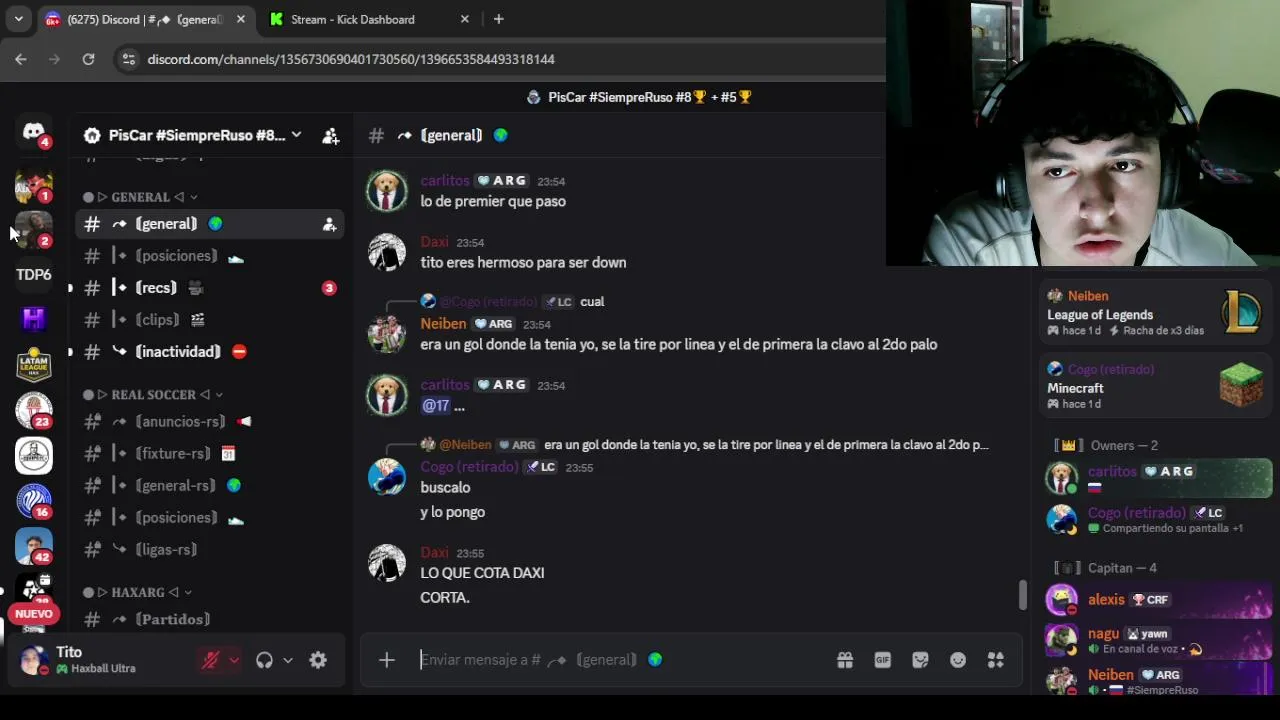Open server dropdown PisCar #SiempreRuso

pyautogui.click(x=193, y=135)
